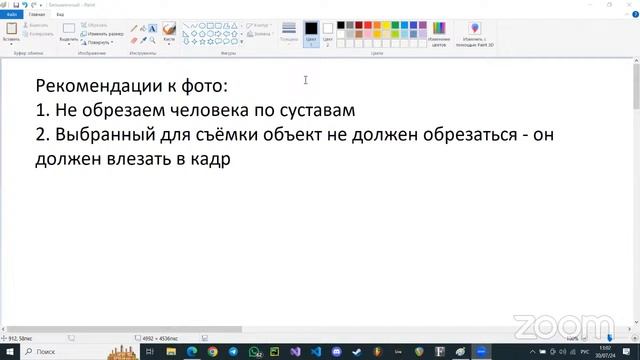Click the vertical scrollbar thumb
This screenshot has height=360, width=640.
[x=636, y=87]
